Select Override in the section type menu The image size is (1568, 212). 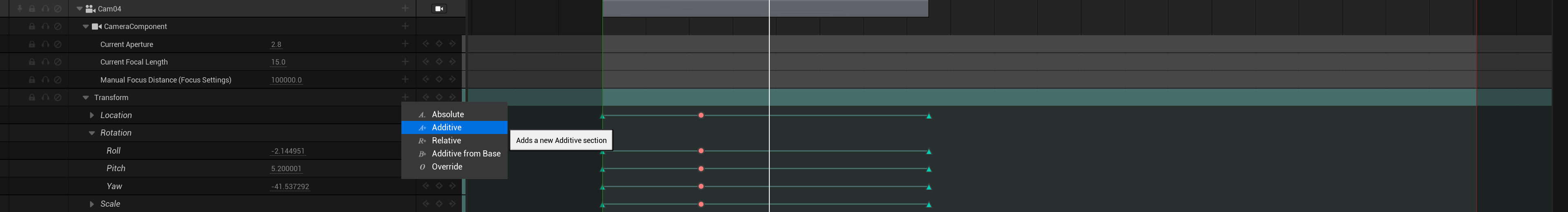pos(447,167)
